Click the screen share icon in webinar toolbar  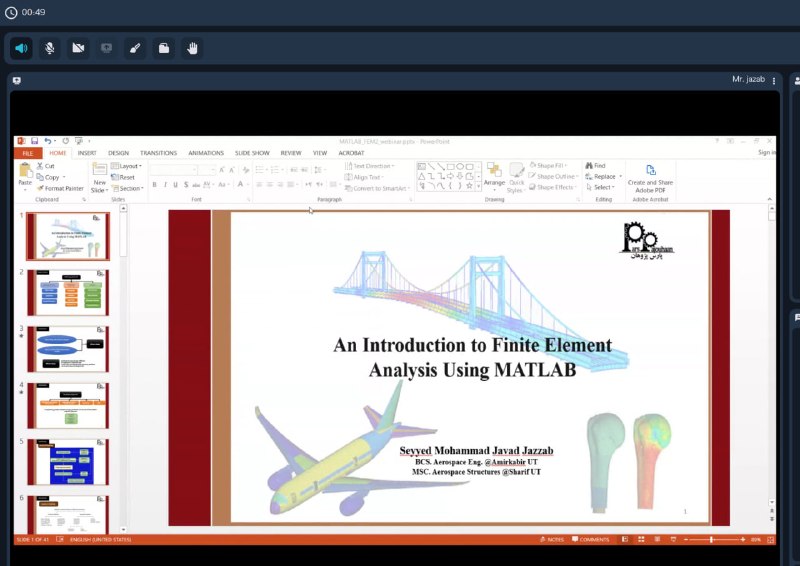pos(106,48)
